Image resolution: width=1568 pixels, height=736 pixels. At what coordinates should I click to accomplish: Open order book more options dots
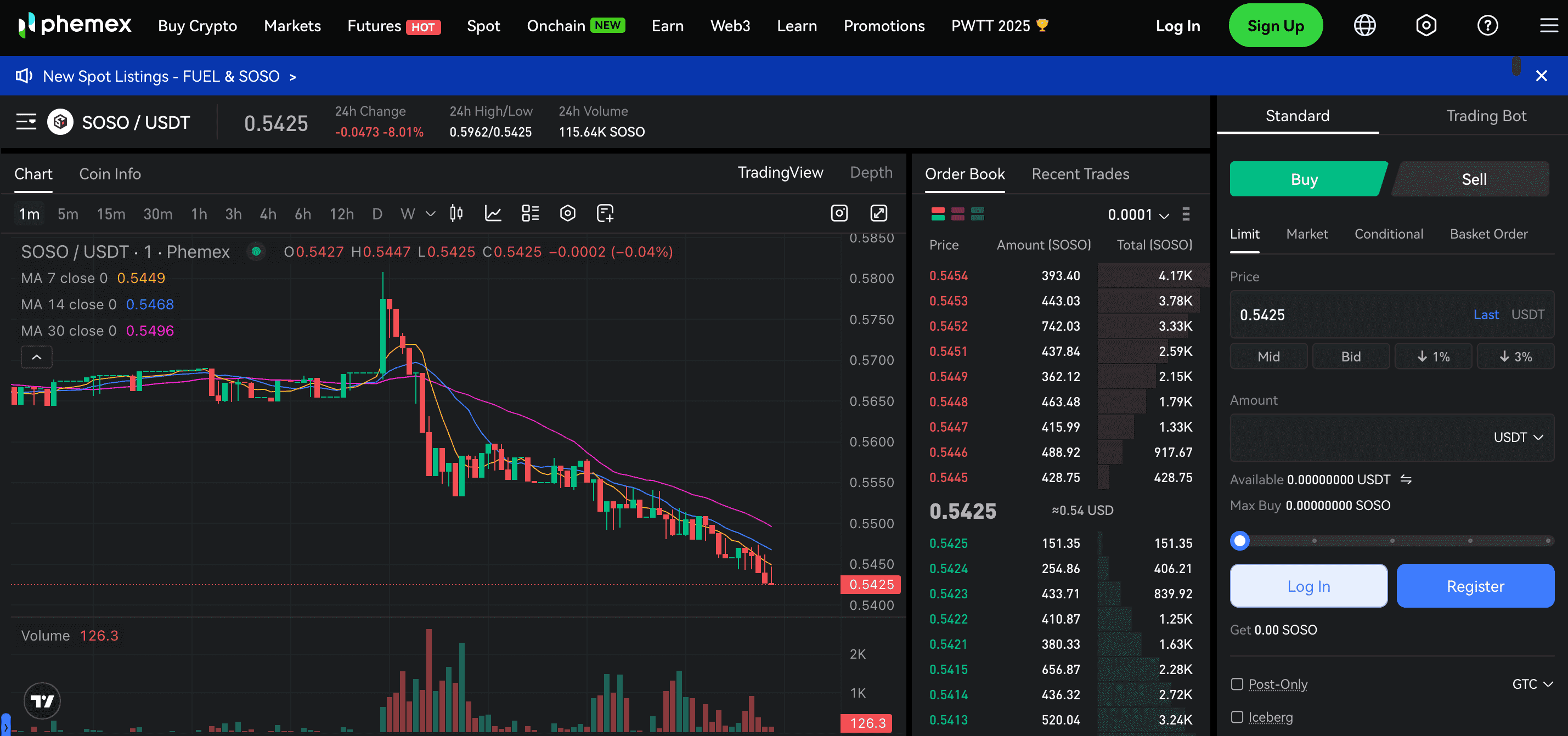pos(1185,214)
